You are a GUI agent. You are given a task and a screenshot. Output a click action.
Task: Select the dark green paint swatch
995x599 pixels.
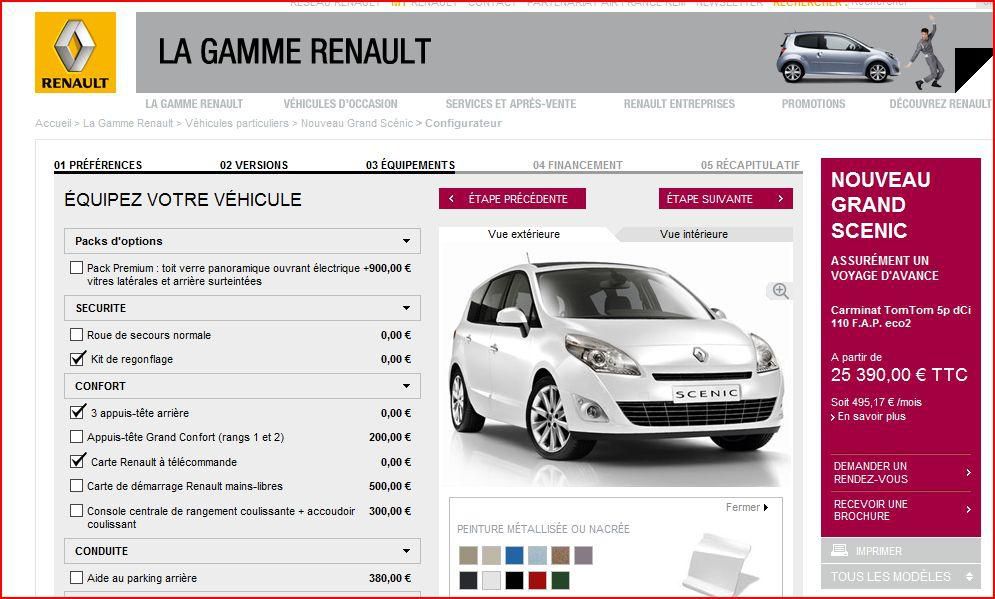pos(560,580)
